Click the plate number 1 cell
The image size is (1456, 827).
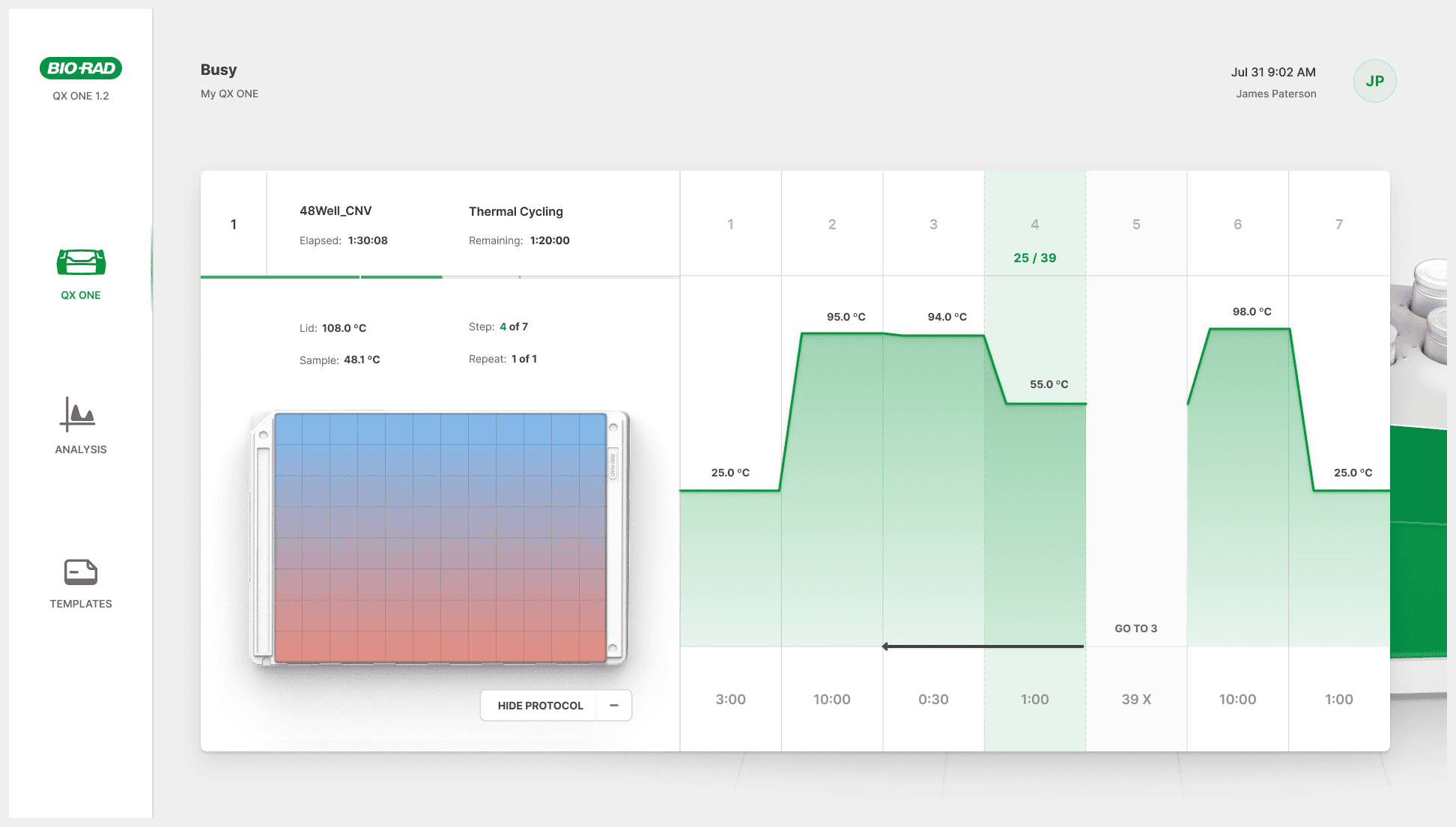233,224
